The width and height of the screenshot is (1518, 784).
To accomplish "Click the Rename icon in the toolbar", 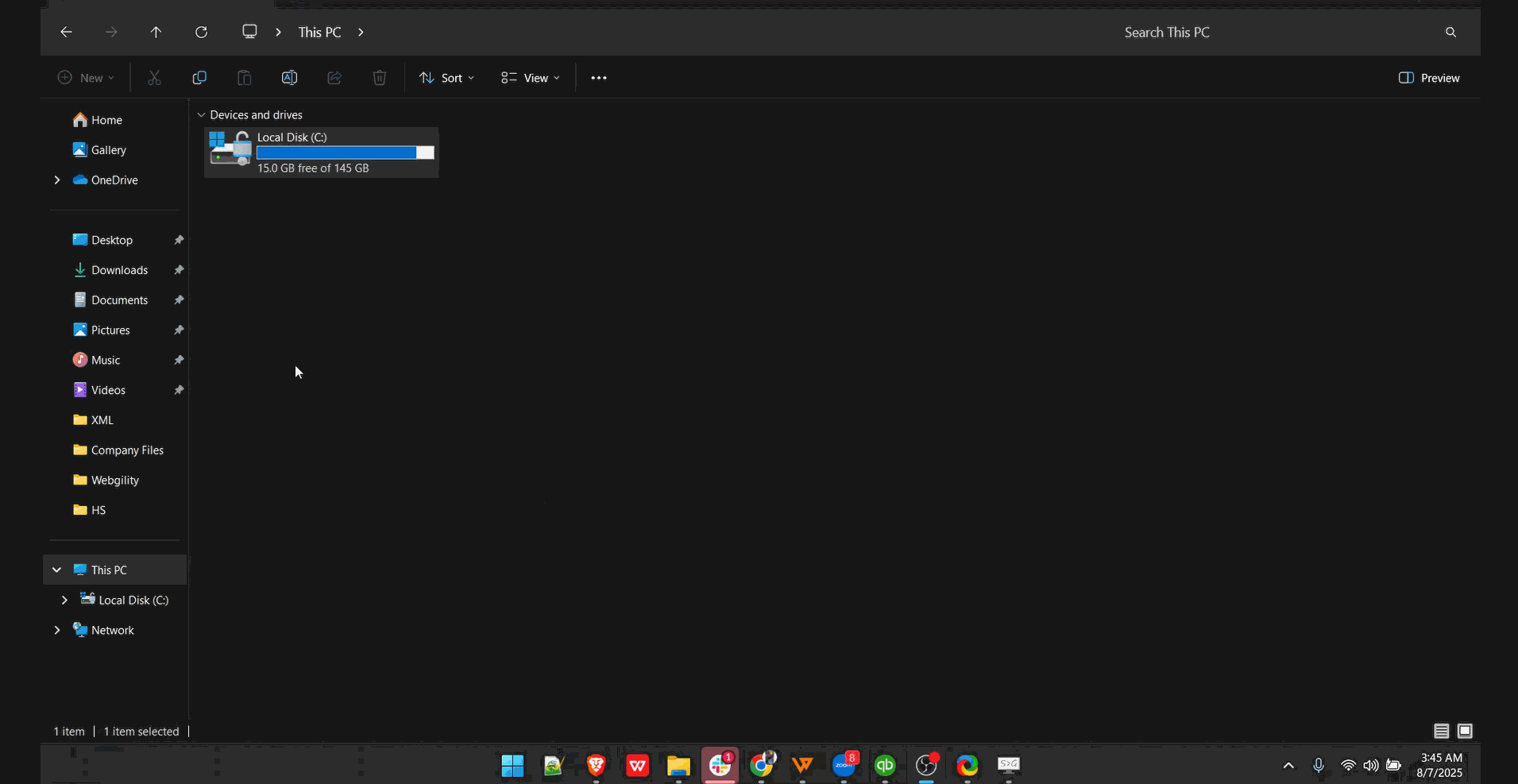I will [x=289, y=78].
